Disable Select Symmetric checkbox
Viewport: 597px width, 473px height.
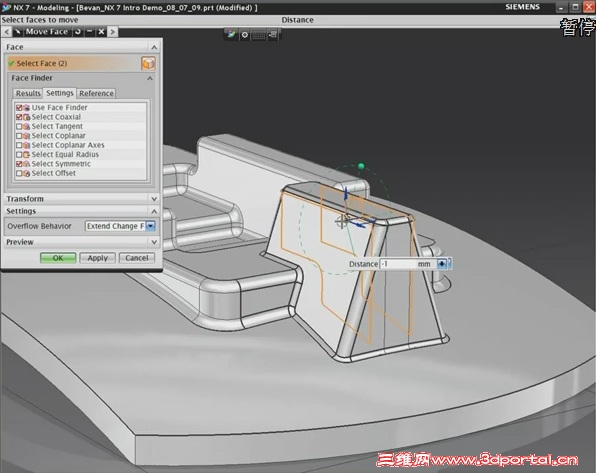pos(19,164)
